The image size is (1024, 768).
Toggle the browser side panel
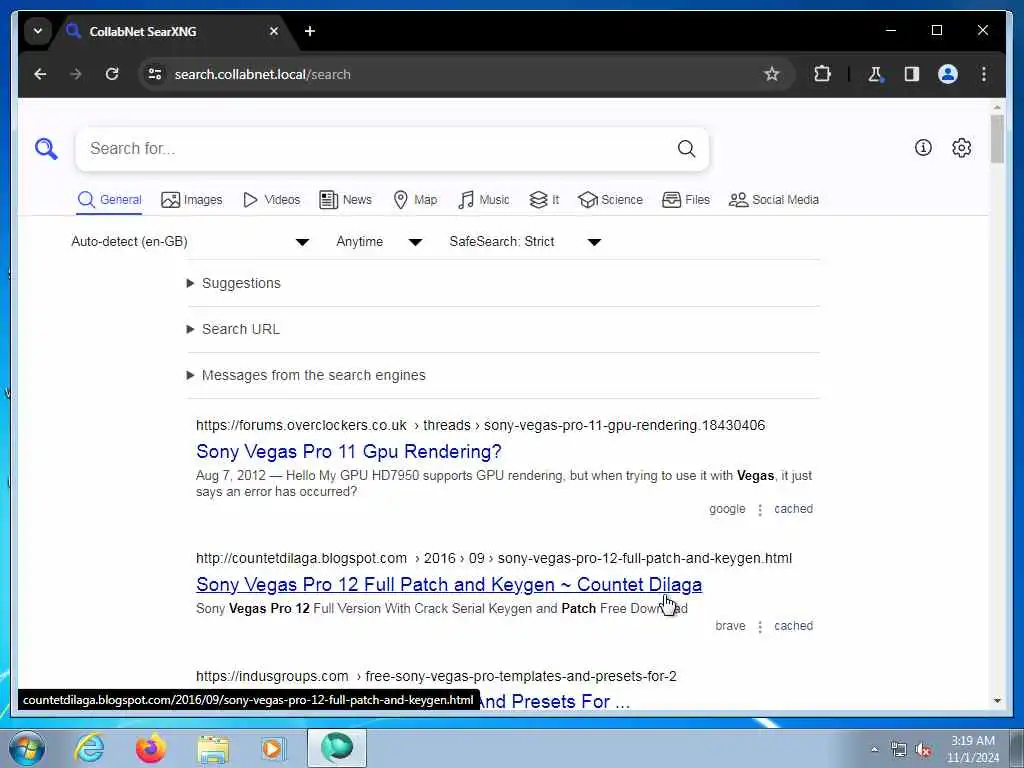(x=912, y=74)
